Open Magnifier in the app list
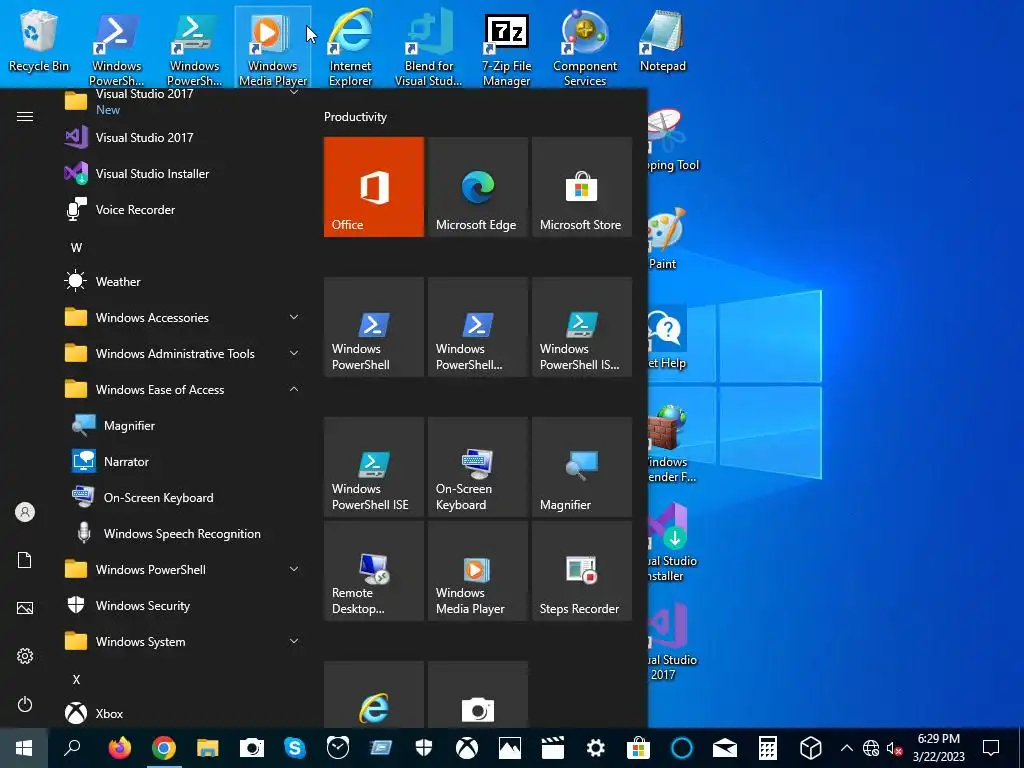 tap(183, 426)
